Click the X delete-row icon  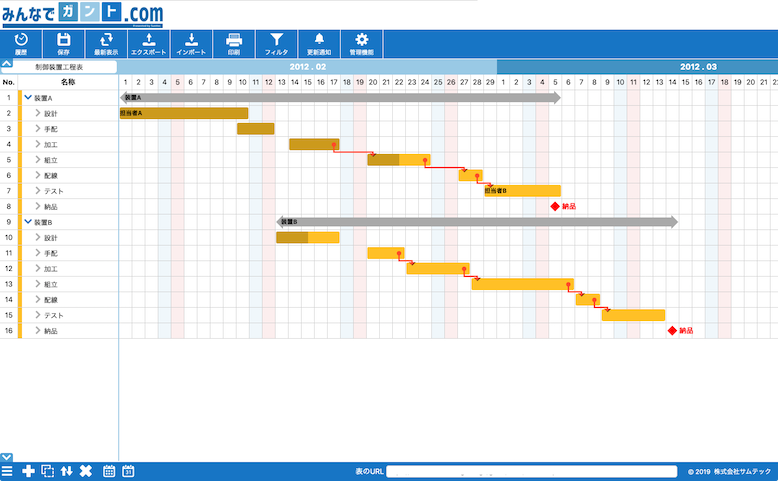pos(86,471)
